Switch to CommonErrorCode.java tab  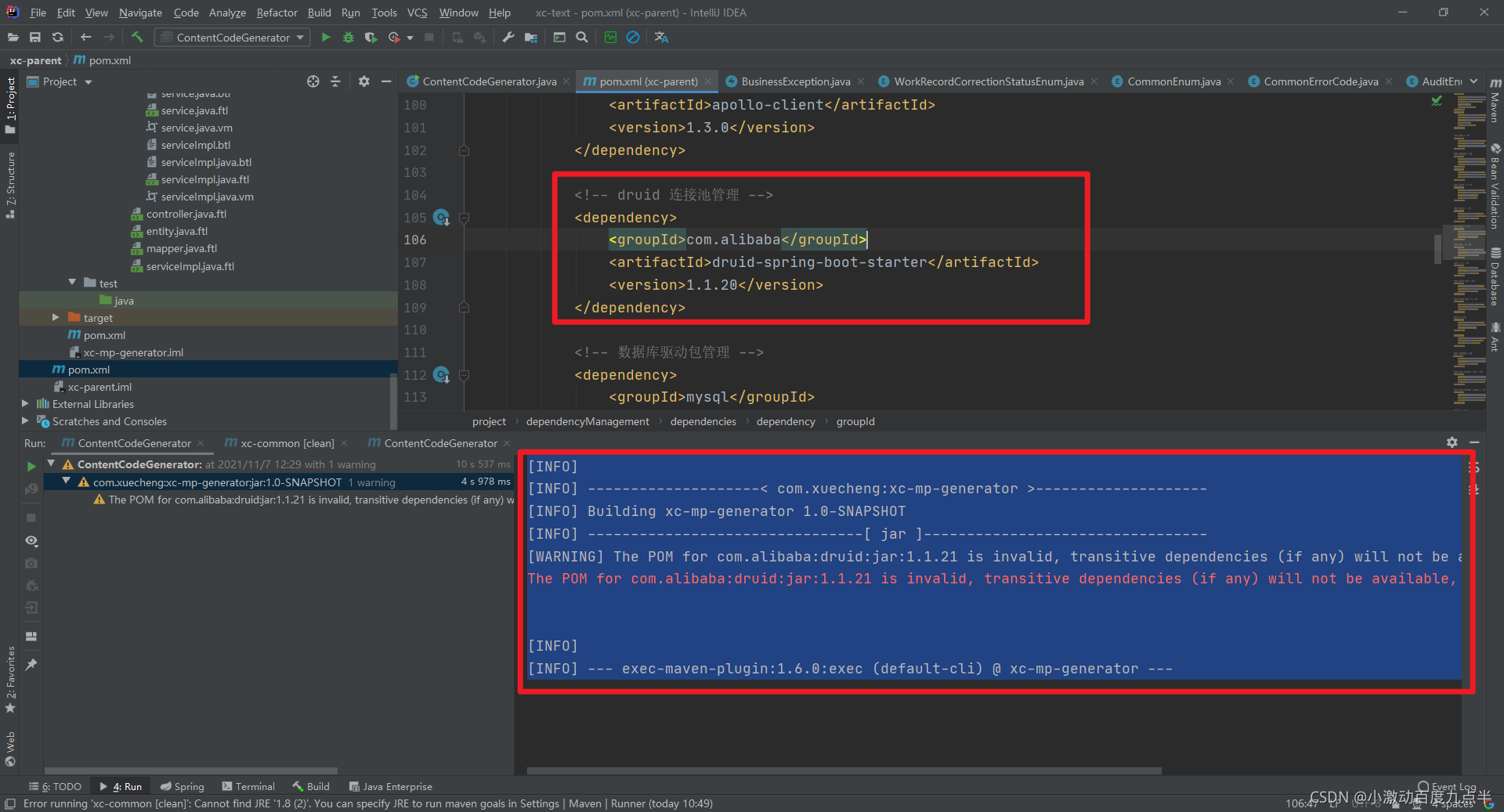[x=1321, y=81]
